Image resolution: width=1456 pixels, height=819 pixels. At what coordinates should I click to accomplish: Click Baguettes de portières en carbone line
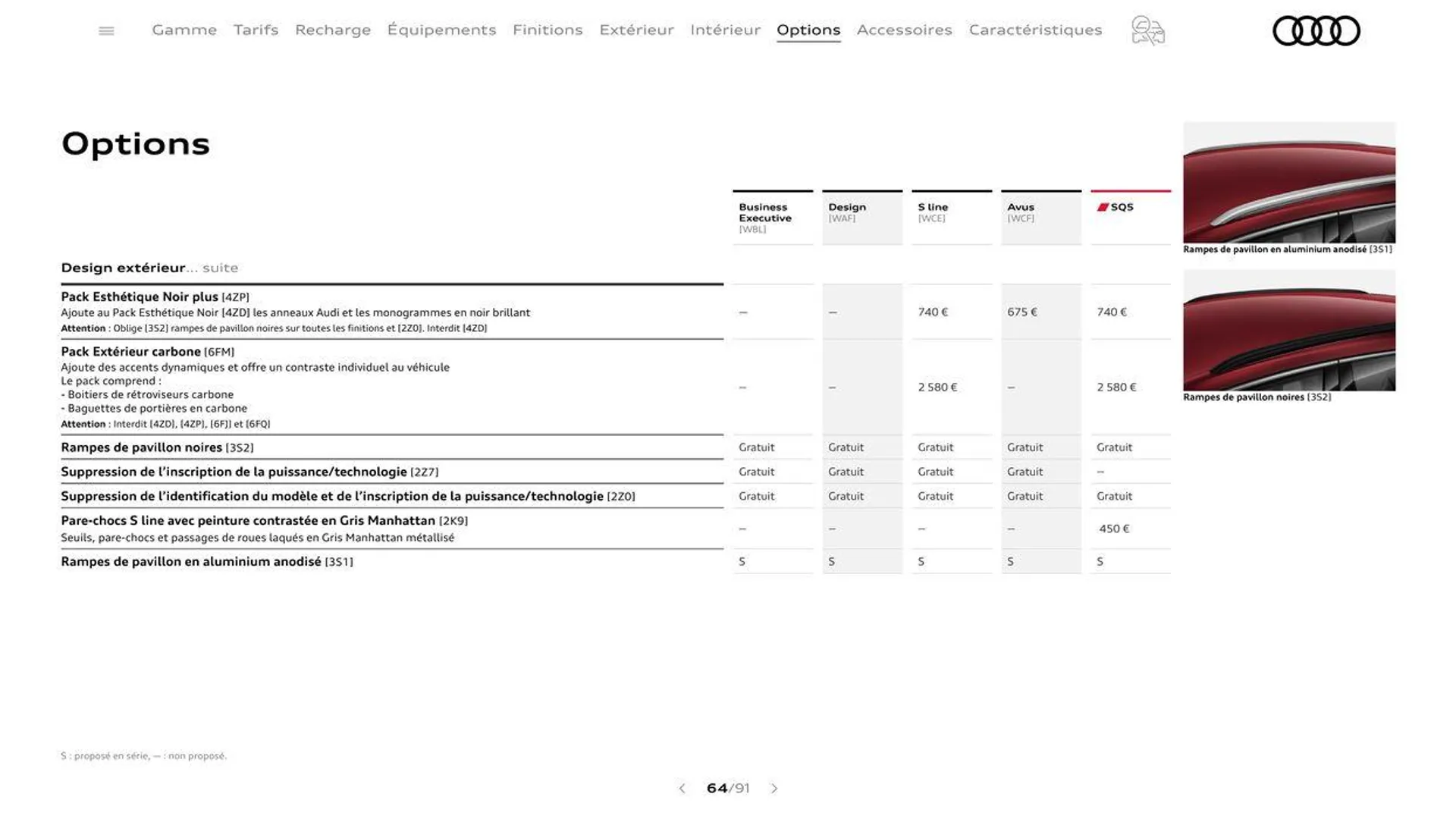[x=154, y=408]
